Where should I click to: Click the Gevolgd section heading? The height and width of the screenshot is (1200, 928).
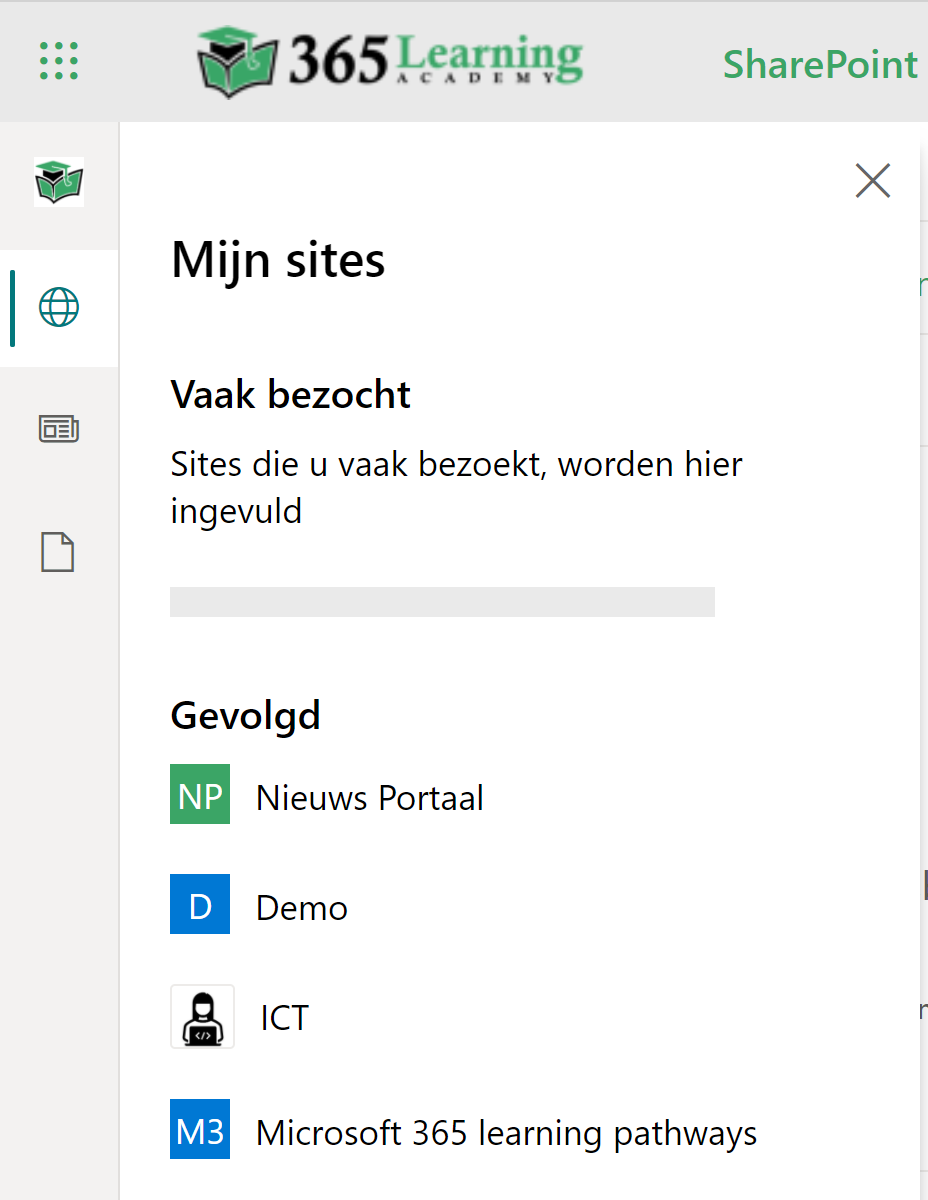[x=246, y=716]
